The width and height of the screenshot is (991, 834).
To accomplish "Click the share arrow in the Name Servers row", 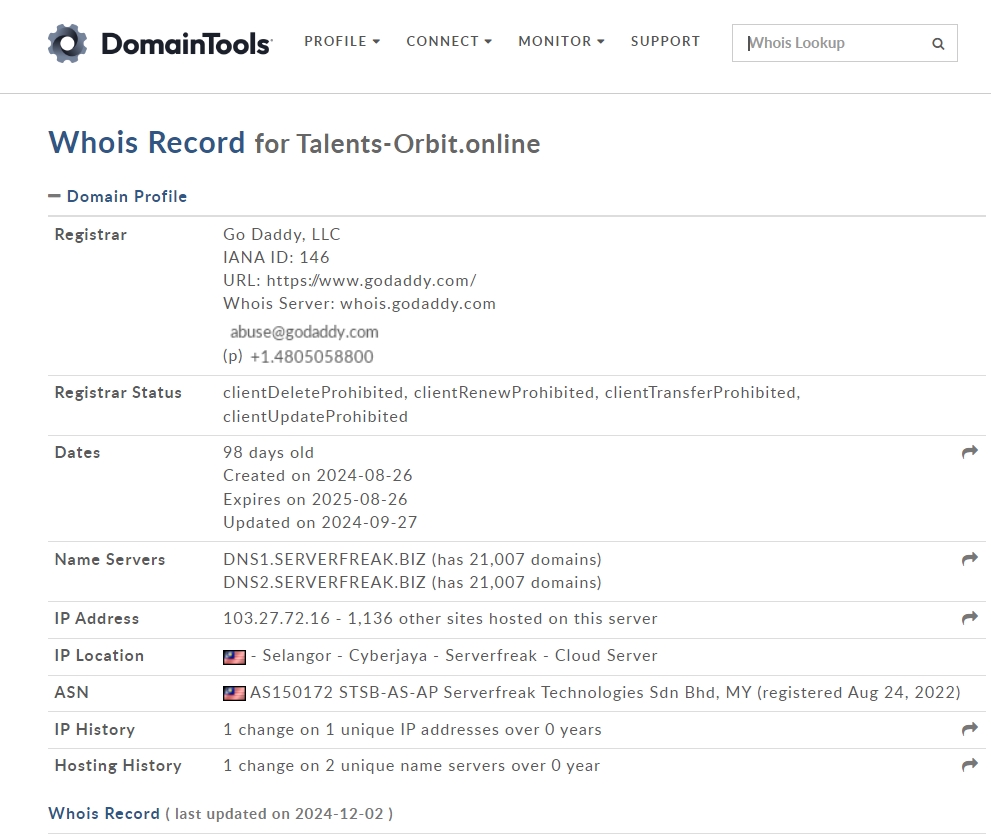I will coord(970,559).
